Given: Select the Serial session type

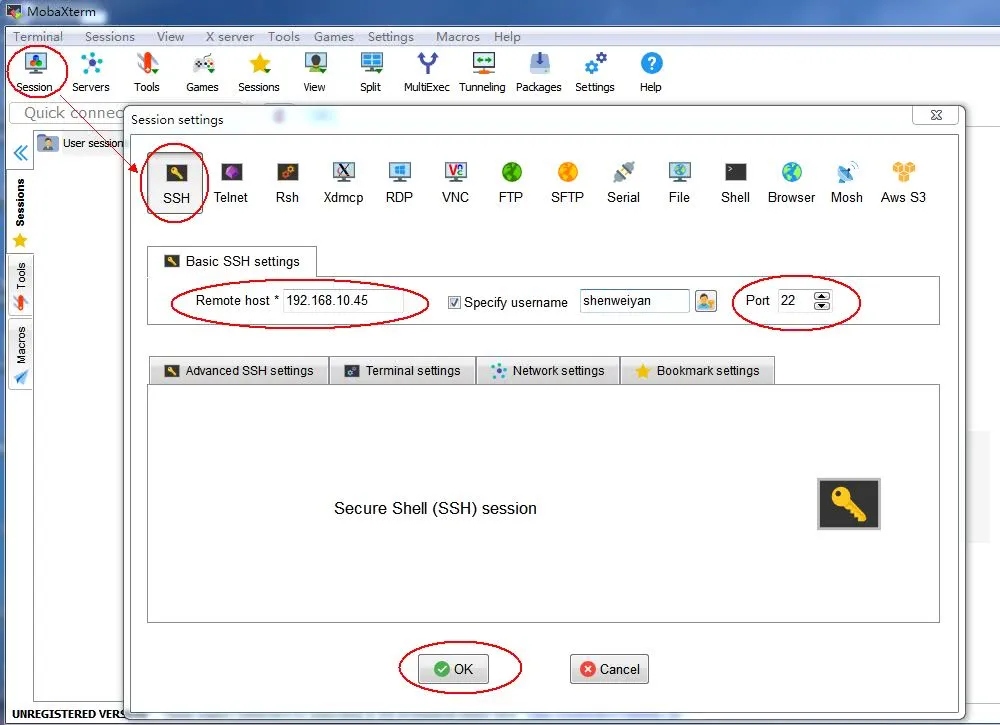Looking at the screenshot, I should pyautogui.click(x=623, y=183).
